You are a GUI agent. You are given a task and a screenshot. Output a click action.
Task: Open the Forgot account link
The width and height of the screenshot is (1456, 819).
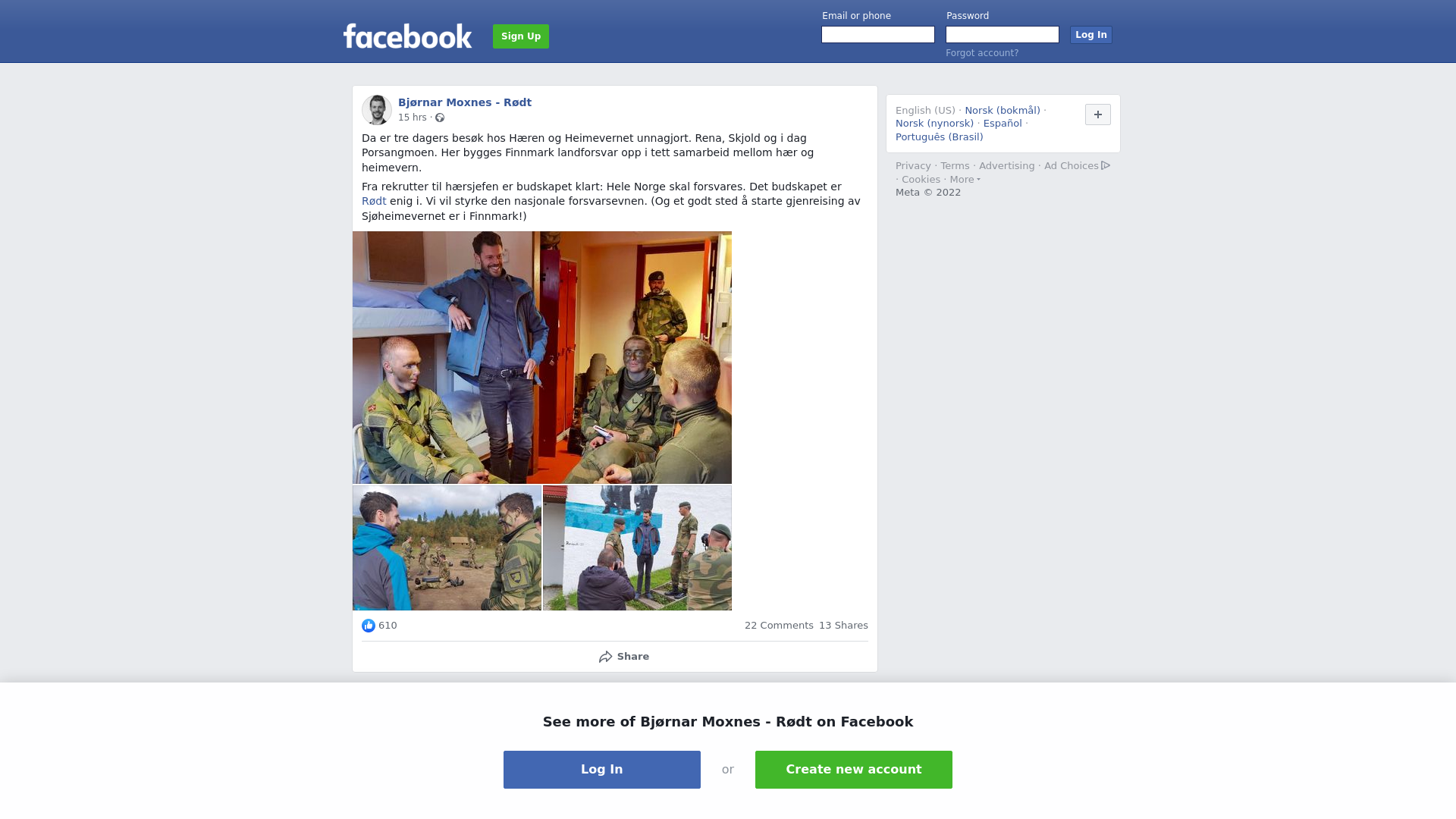tap(982, 53)
